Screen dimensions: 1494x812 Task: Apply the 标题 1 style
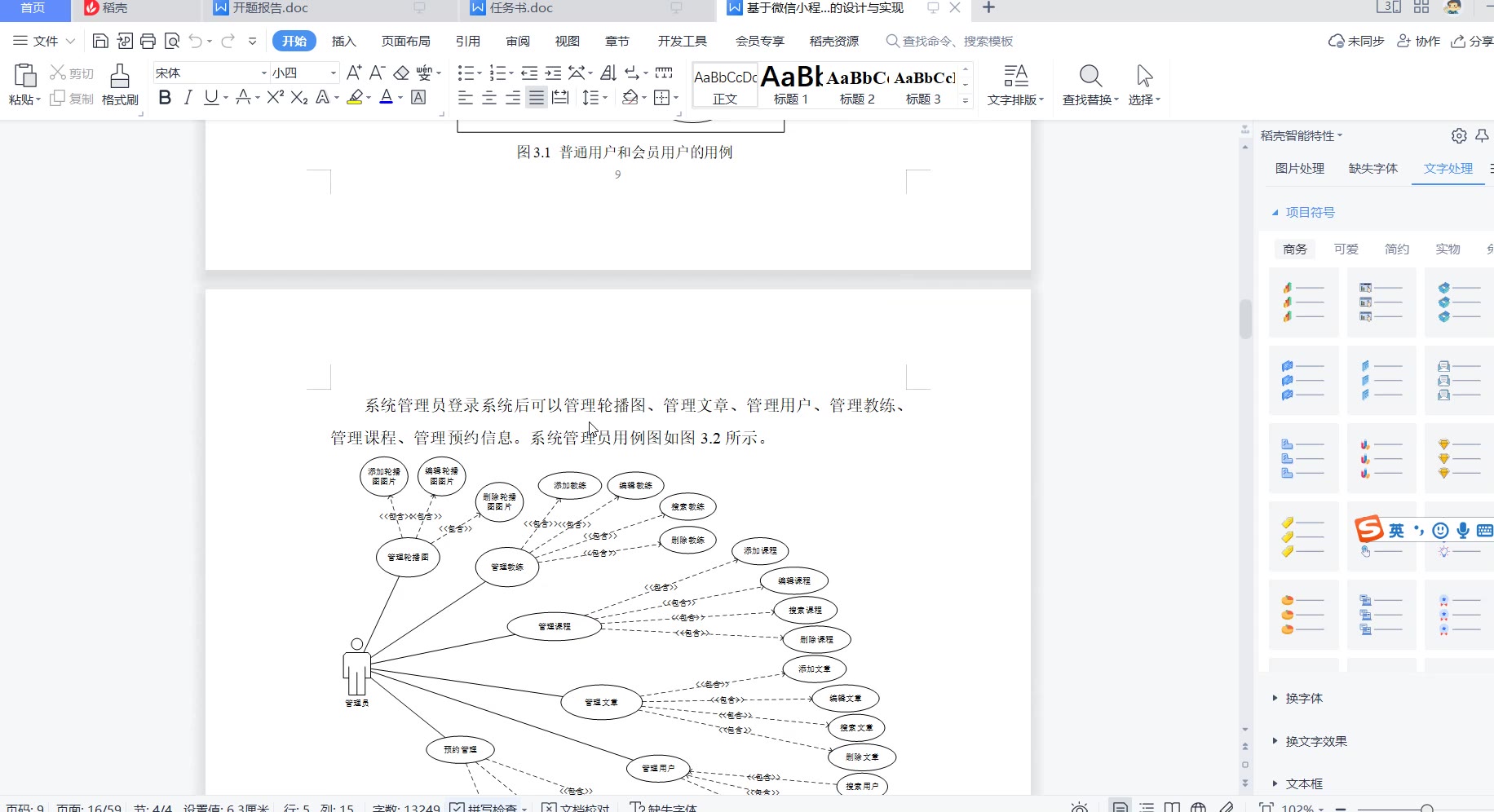click(791, 85)
